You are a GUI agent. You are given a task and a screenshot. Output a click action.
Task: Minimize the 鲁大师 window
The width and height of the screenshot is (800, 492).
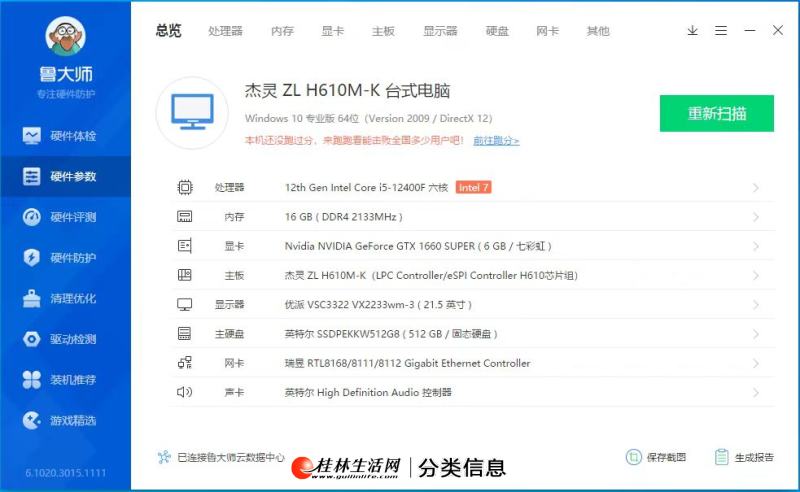(x=749, y=31)
